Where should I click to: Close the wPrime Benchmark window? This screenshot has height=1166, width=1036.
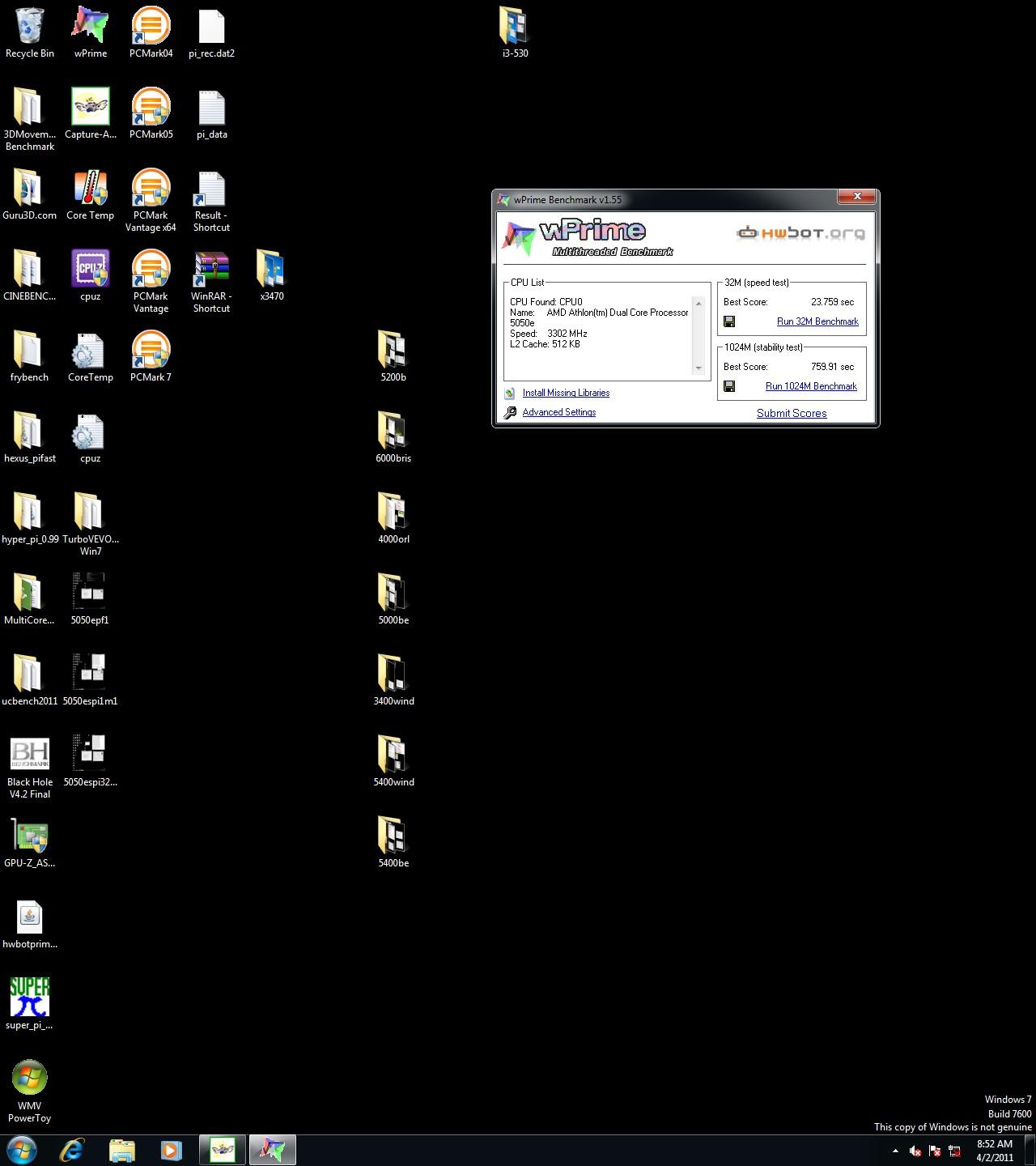857,197
